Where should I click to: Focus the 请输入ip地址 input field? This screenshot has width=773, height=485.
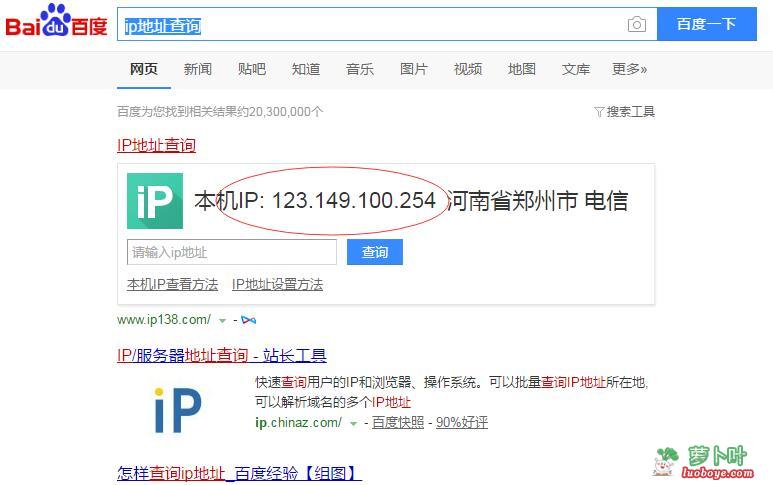232,252
